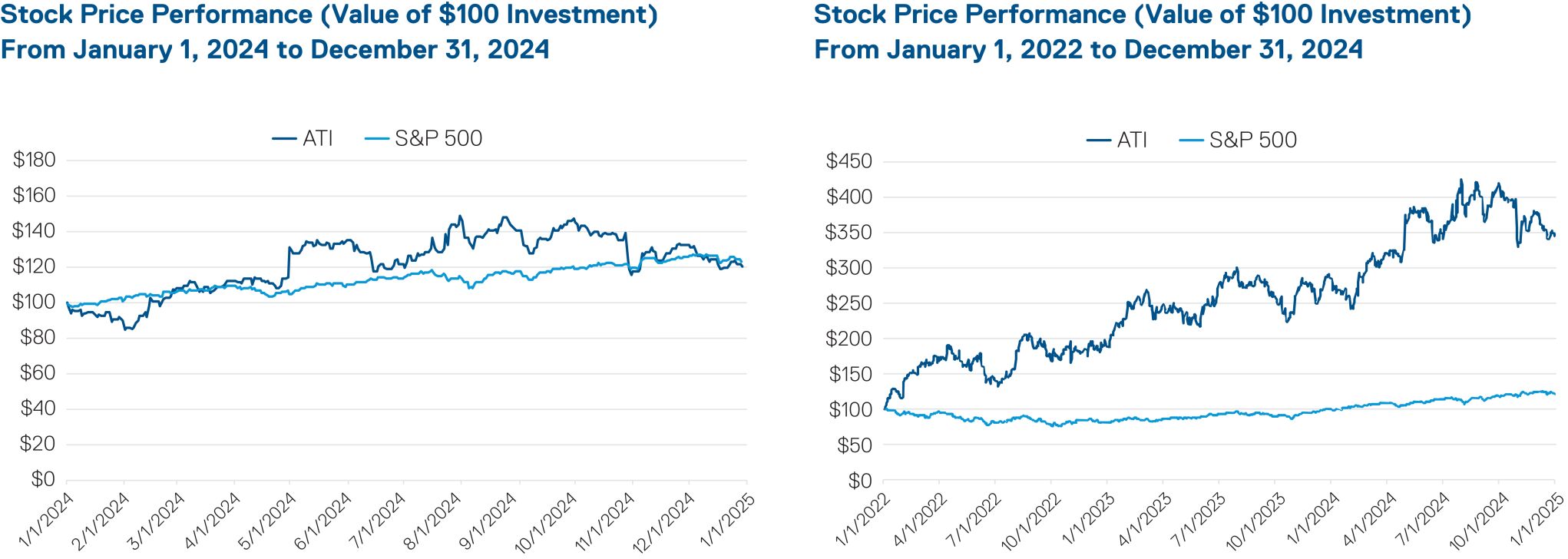Viewport: 1568px width, 559px height.
Task: Select the 10/1/2023 x-axis date label
Action: tap(1255, 524)
